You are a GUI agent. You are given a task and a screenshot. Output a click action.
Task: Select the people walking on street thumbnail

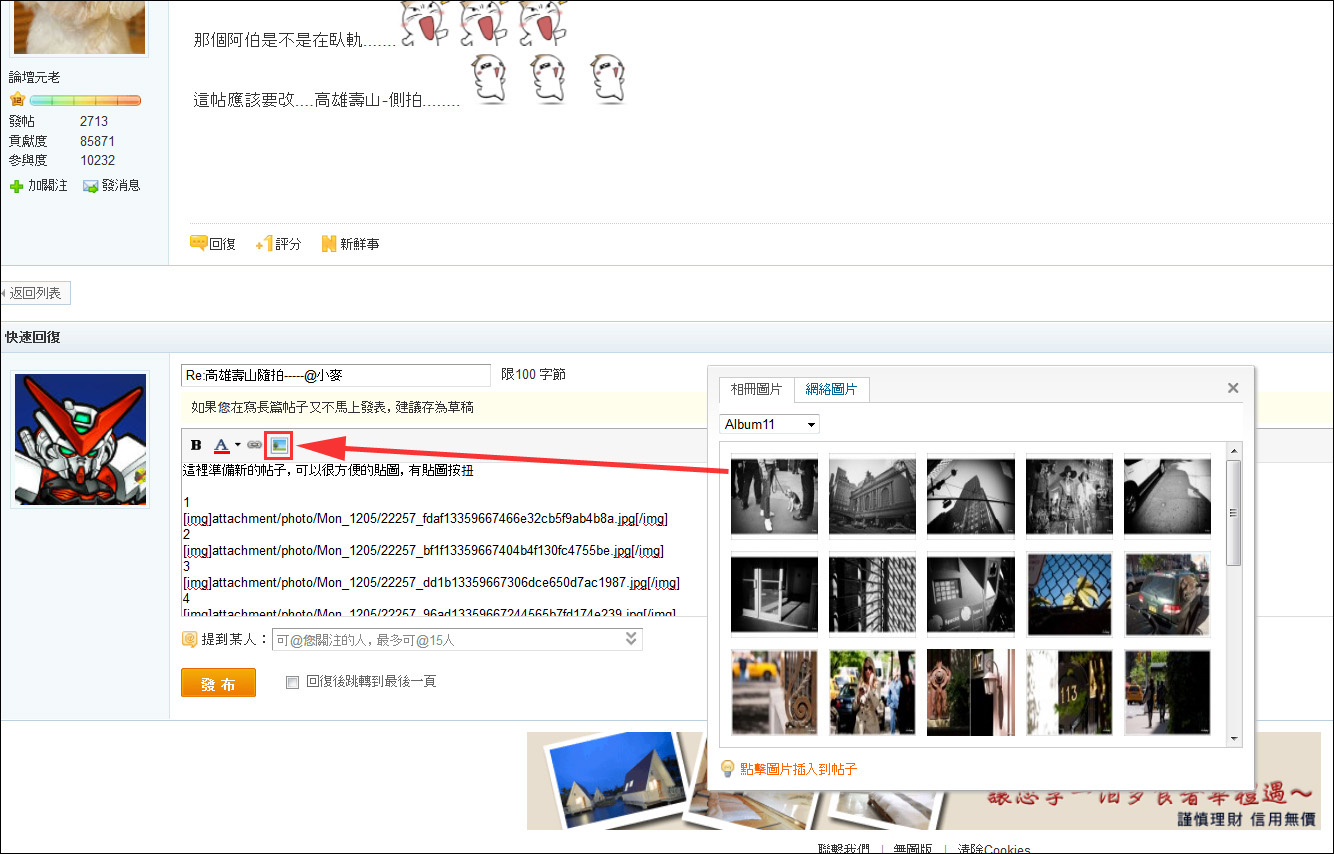pyautogui.click(x=1167, y=692)
